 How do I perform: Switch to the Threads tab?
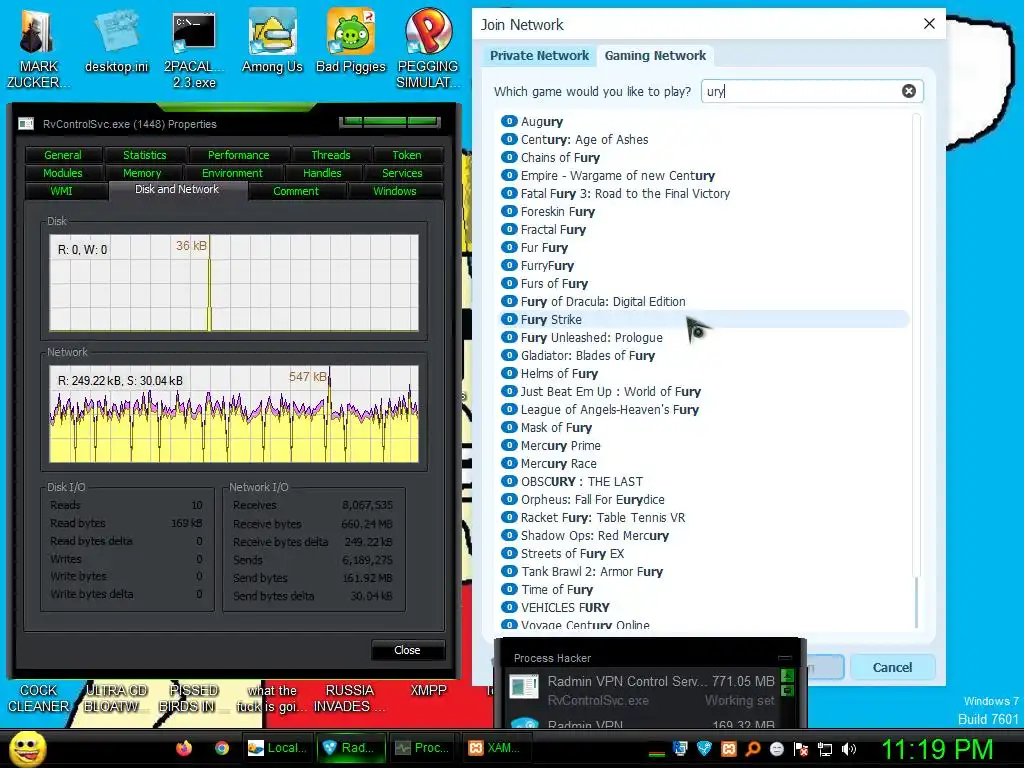point(331,155)
